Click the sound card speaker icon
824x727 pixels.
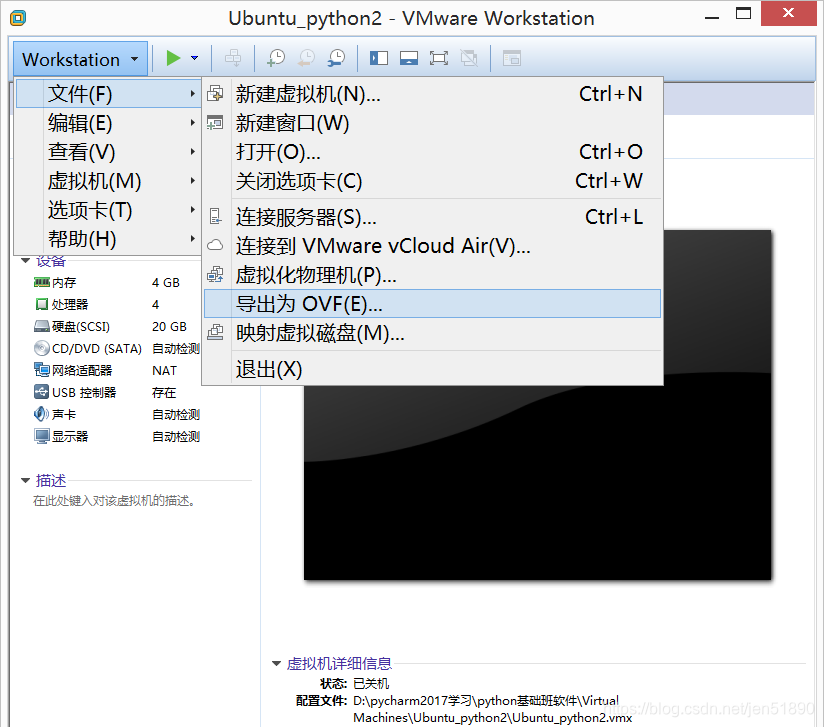click(x=42, y=414)
